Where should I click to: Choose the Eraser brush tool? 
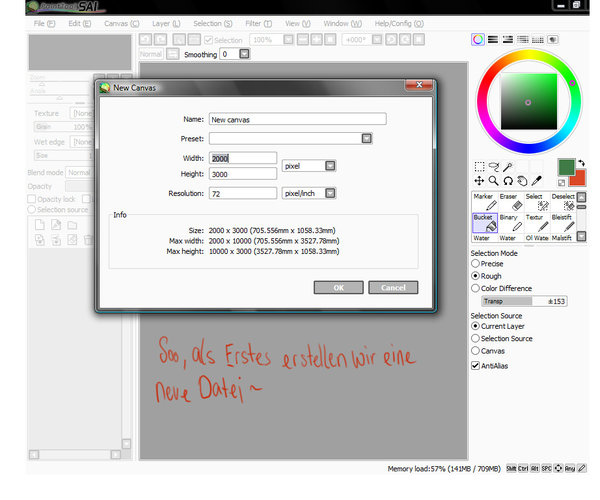point(511,202)
